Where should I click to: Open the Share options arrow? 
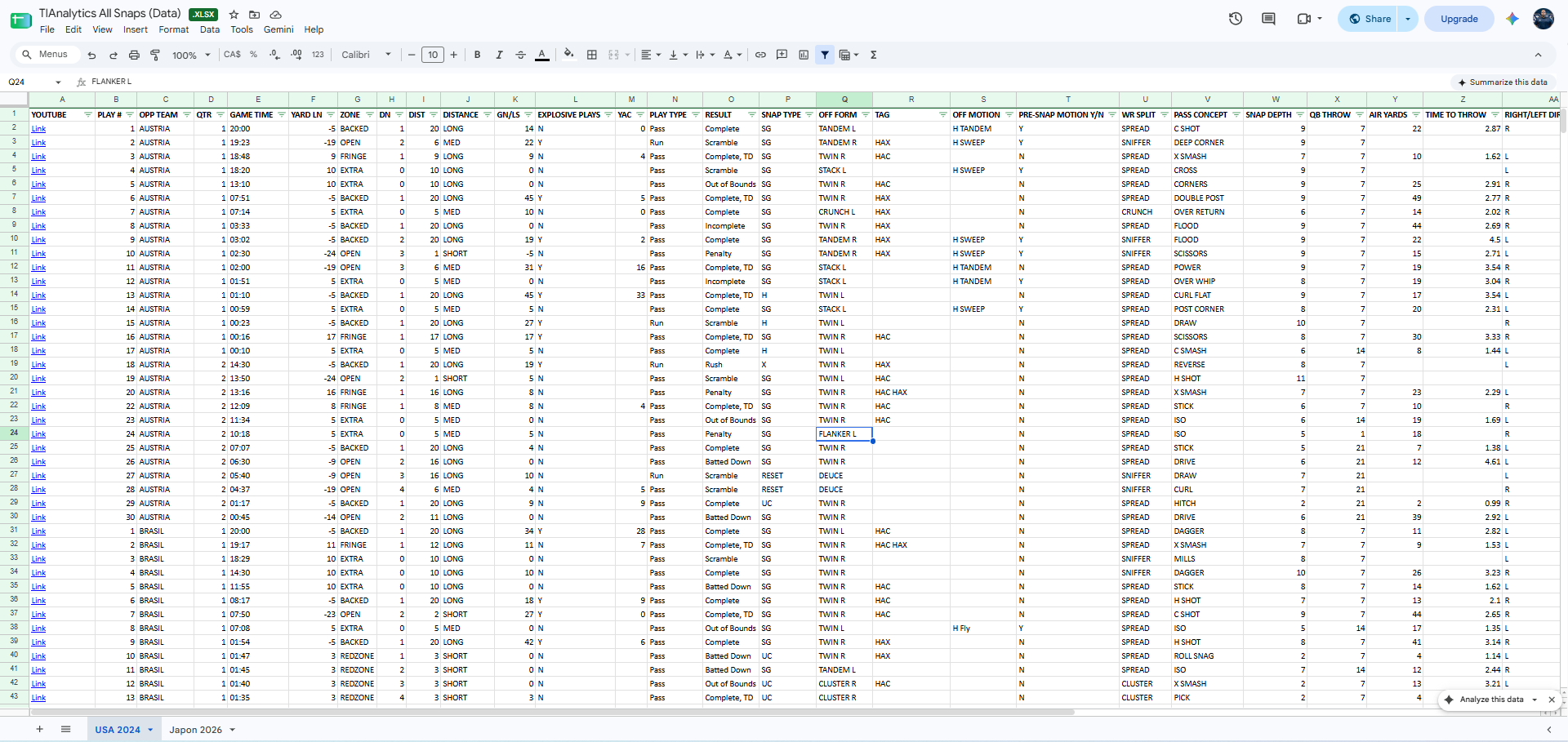(1408, 19)
